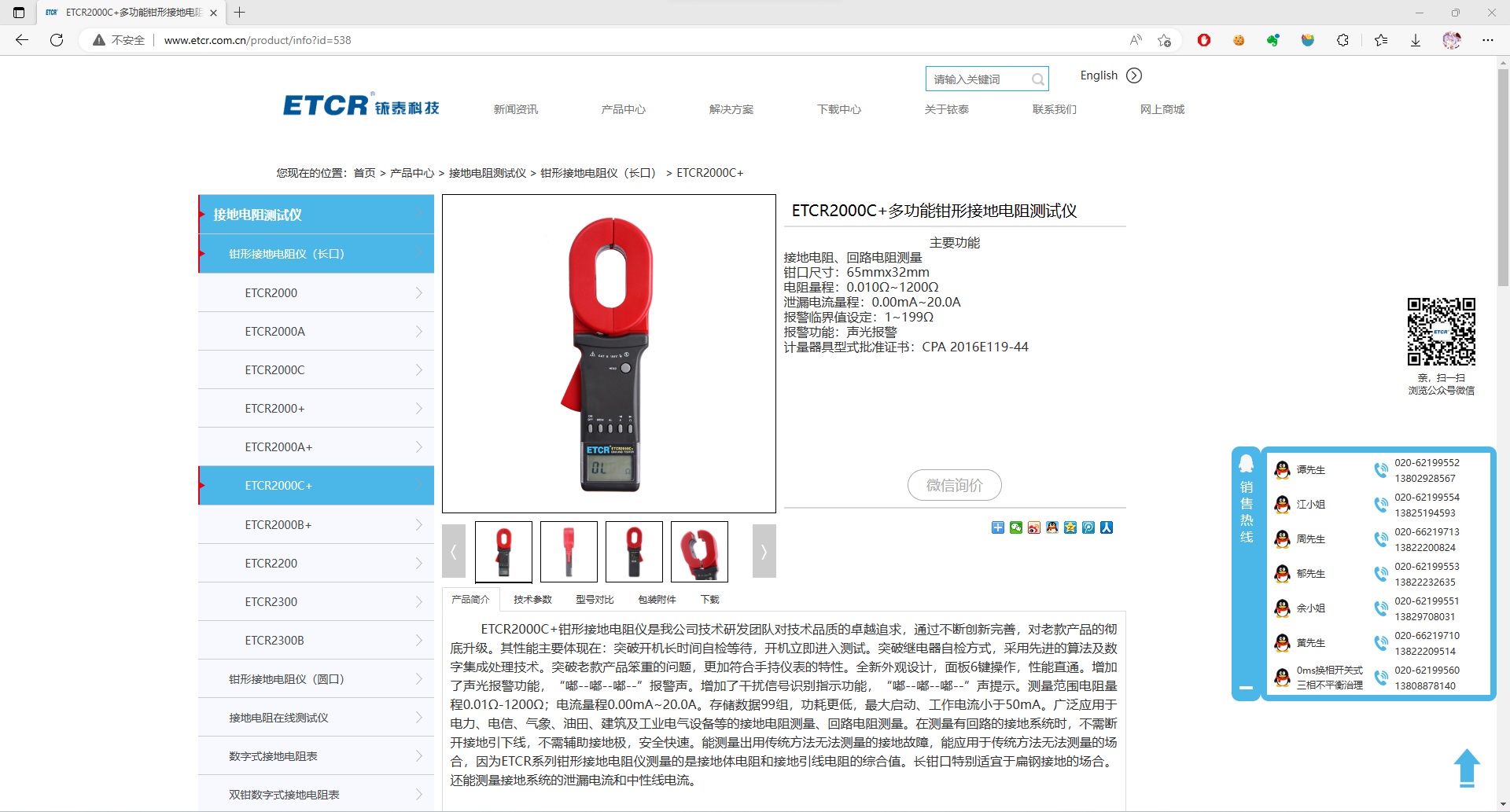The image size is (1510, 812).
Task: Switch site language to English
Action: click(1099, 75)
